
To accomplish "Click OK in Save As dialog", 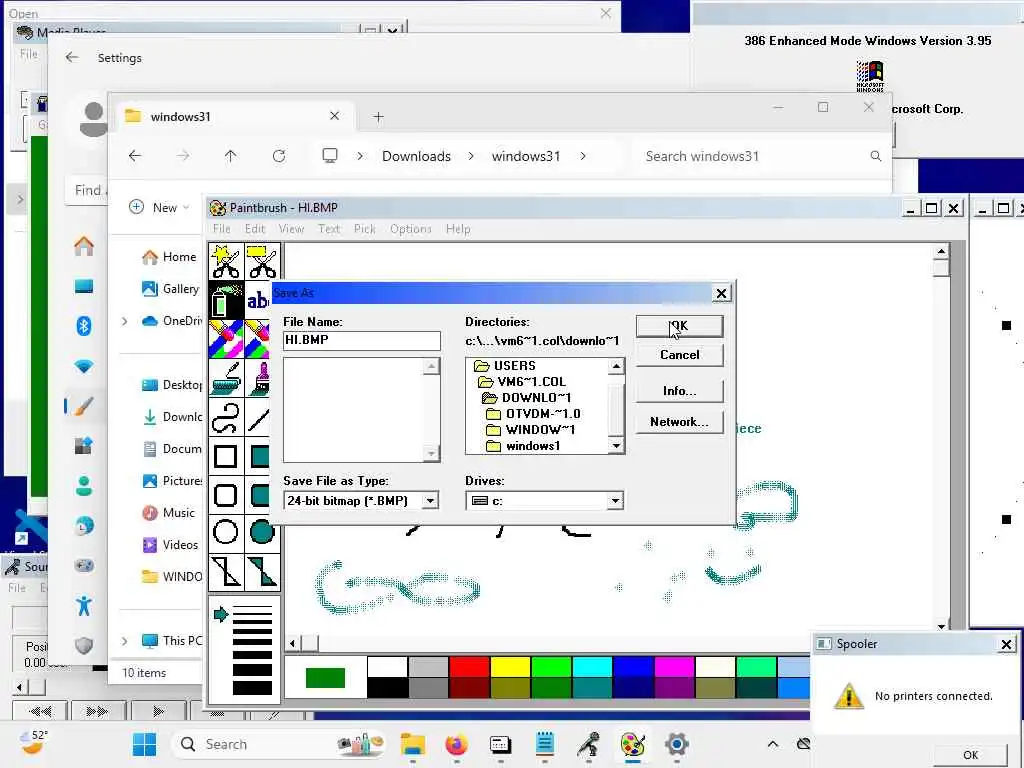I will point(679,326).
